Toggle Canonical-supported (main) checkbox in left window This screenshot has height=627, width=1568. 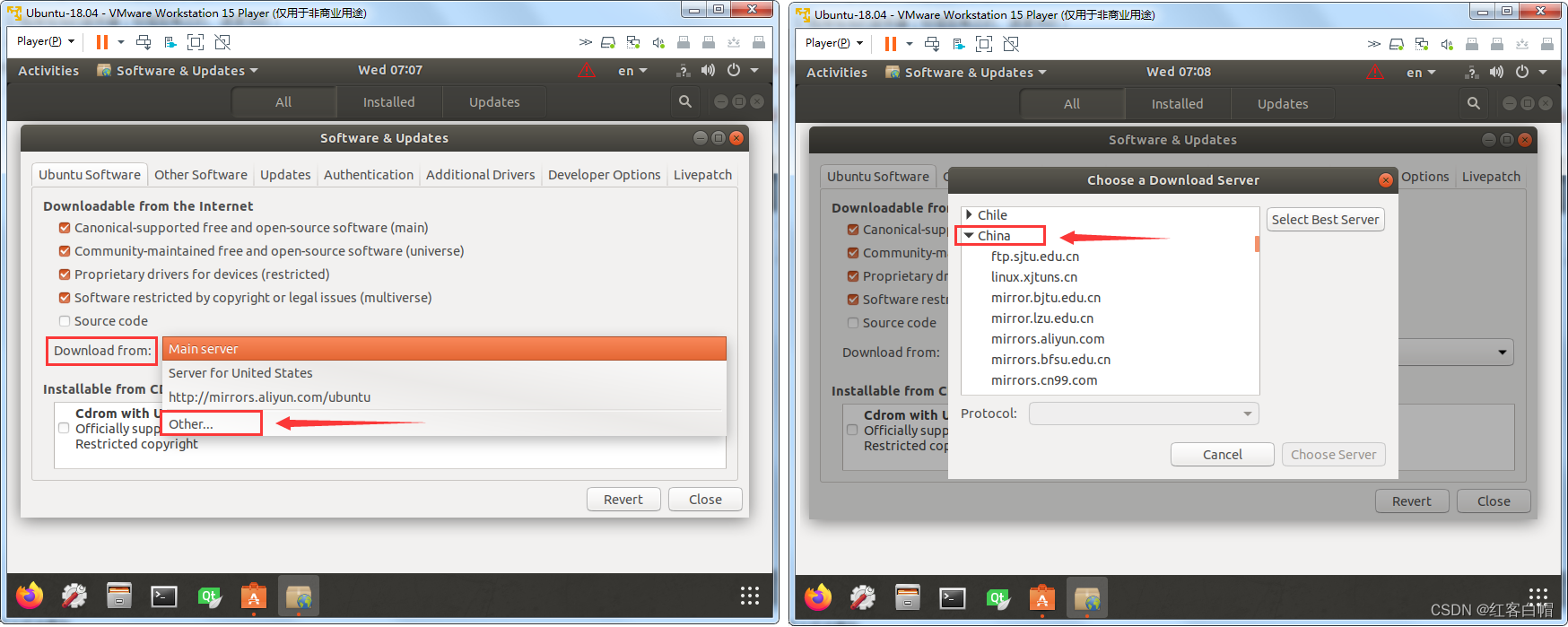click(65, 228)
